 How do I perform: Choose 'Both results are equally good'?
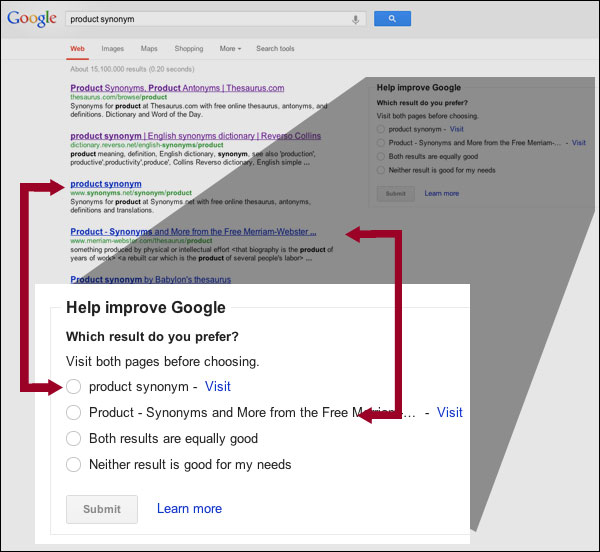73,439
